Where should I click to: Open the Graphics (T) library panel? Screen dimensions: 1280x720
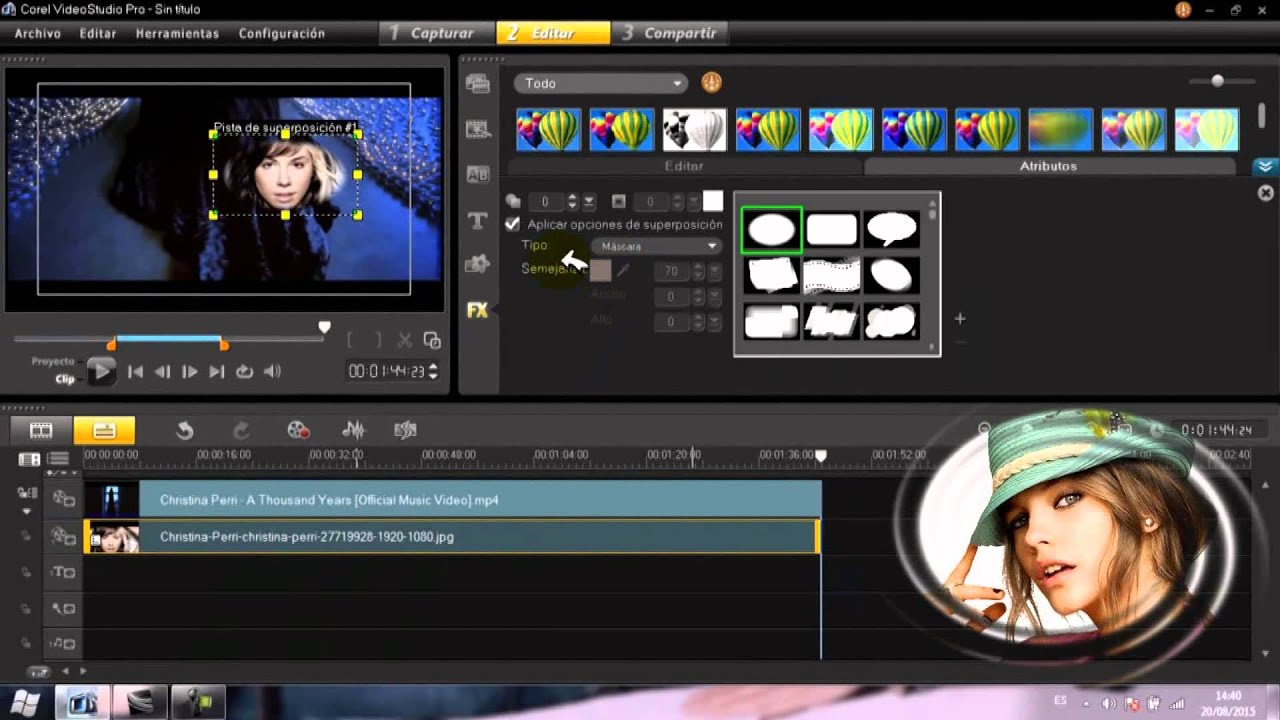click(x=477, y=220)
